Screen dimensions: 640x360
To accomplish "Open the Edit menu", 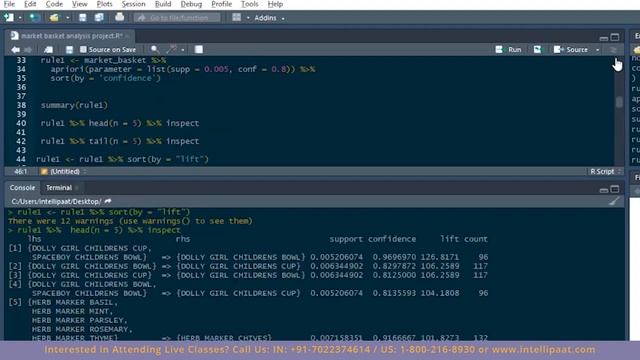I will (x=30, y=4).
